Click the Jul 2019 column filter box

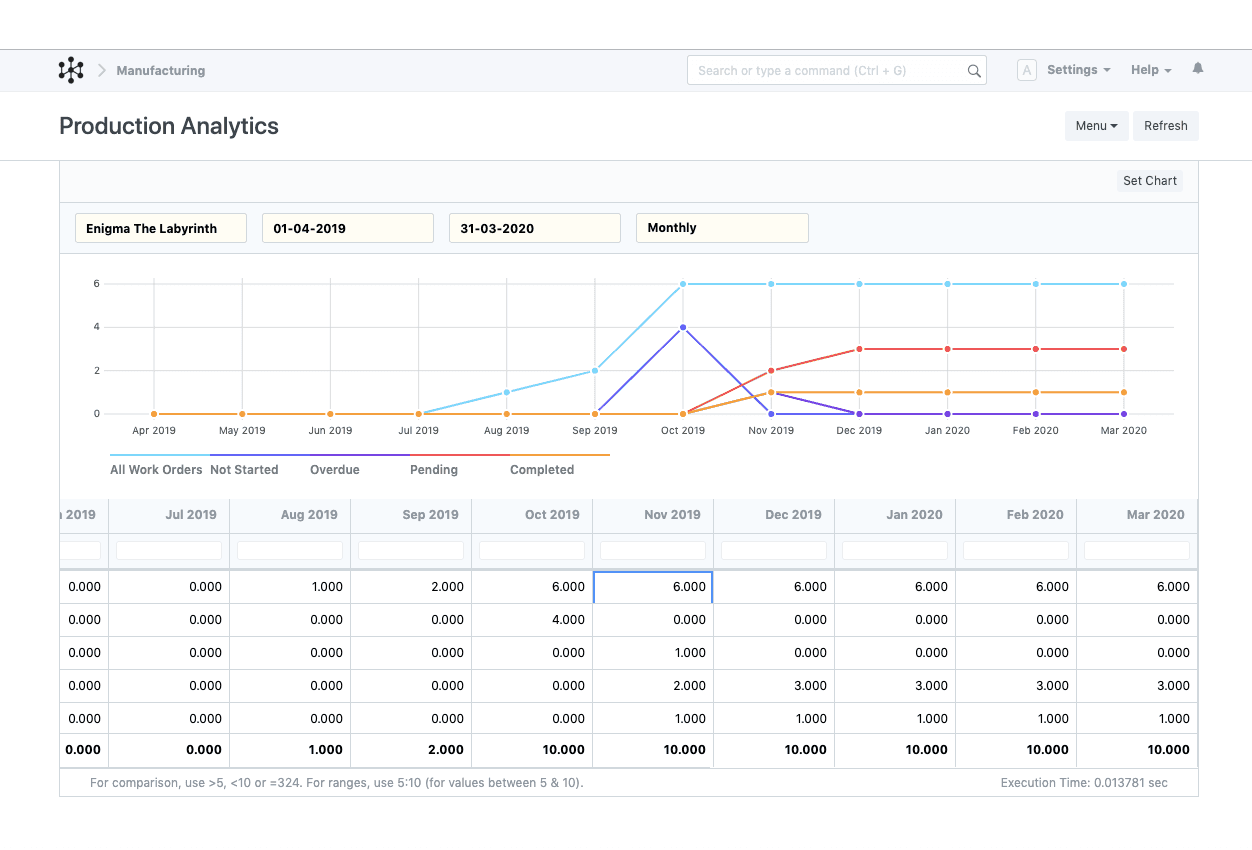click(x=169, y=550)
